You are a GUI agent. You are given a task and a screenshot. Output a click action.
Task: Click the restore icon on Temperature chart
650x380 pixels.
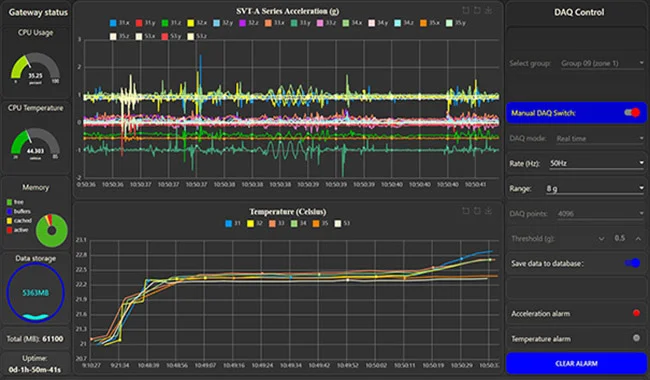coord(477,211)
